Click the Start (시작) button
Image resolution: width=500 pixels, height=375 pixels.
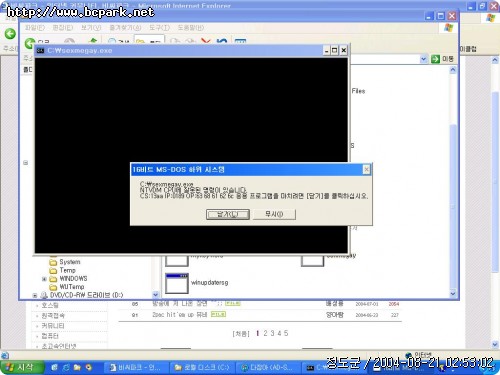(22, 367)
